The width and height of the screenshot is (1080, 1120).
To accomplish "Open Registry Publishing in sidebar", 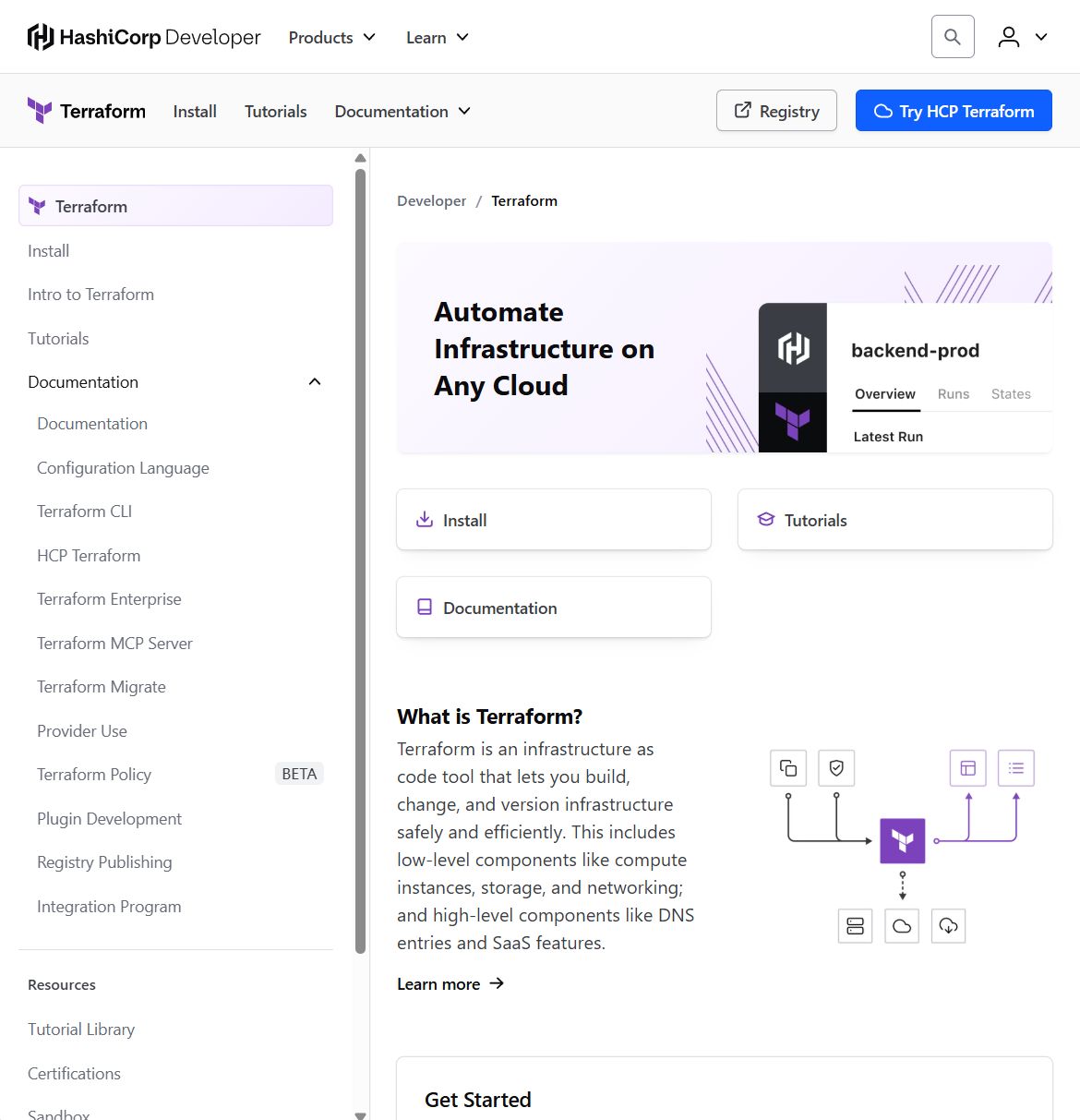I will click(x=104, y=862).
